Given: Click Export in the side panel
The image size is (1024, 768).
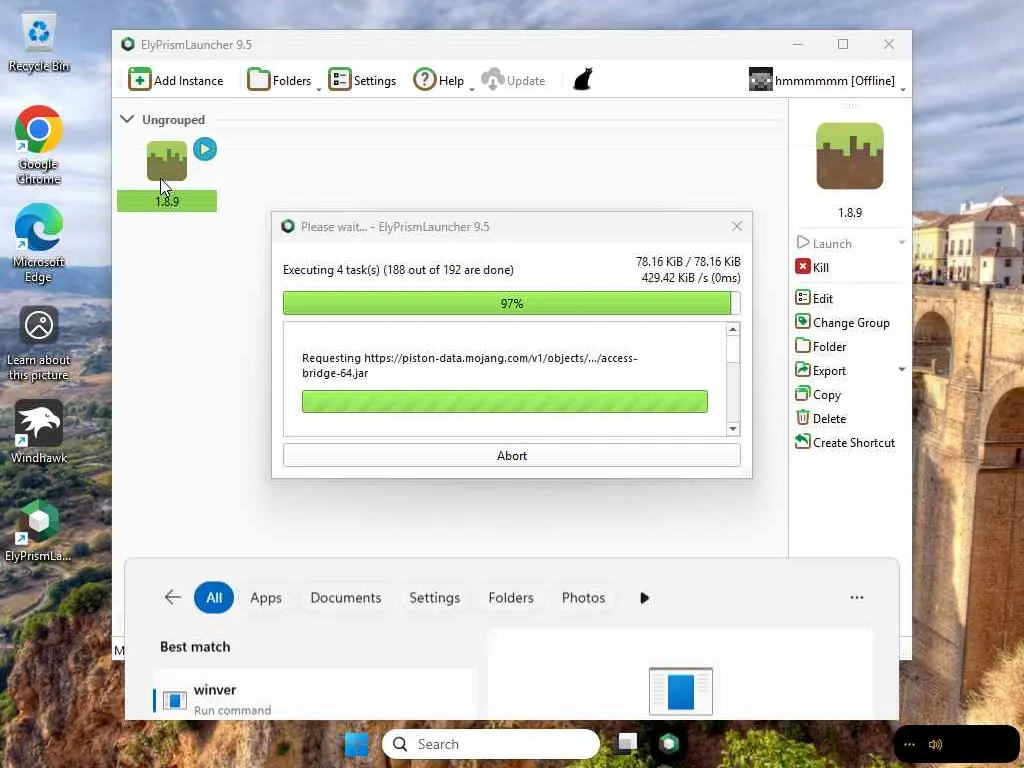Looking at the screenshot, I should pos(821,370).
